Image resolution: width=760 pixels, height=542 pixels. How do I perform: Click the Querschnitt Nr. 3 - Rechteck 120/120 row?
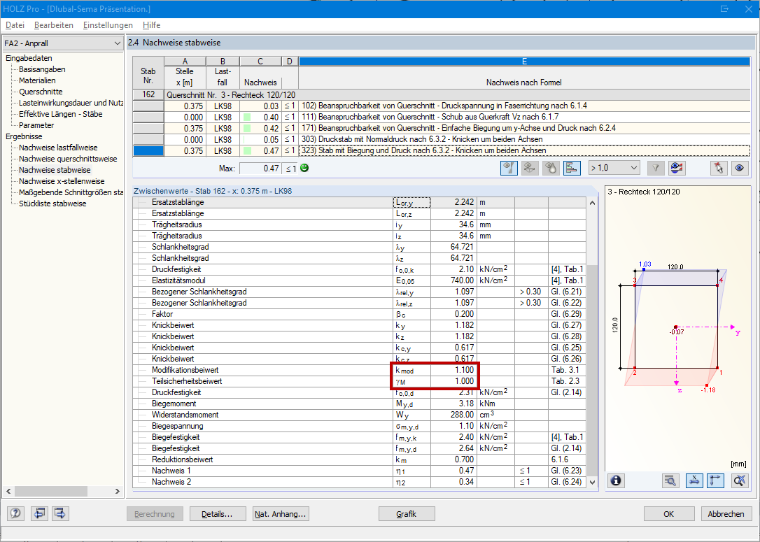click(441, 95)
